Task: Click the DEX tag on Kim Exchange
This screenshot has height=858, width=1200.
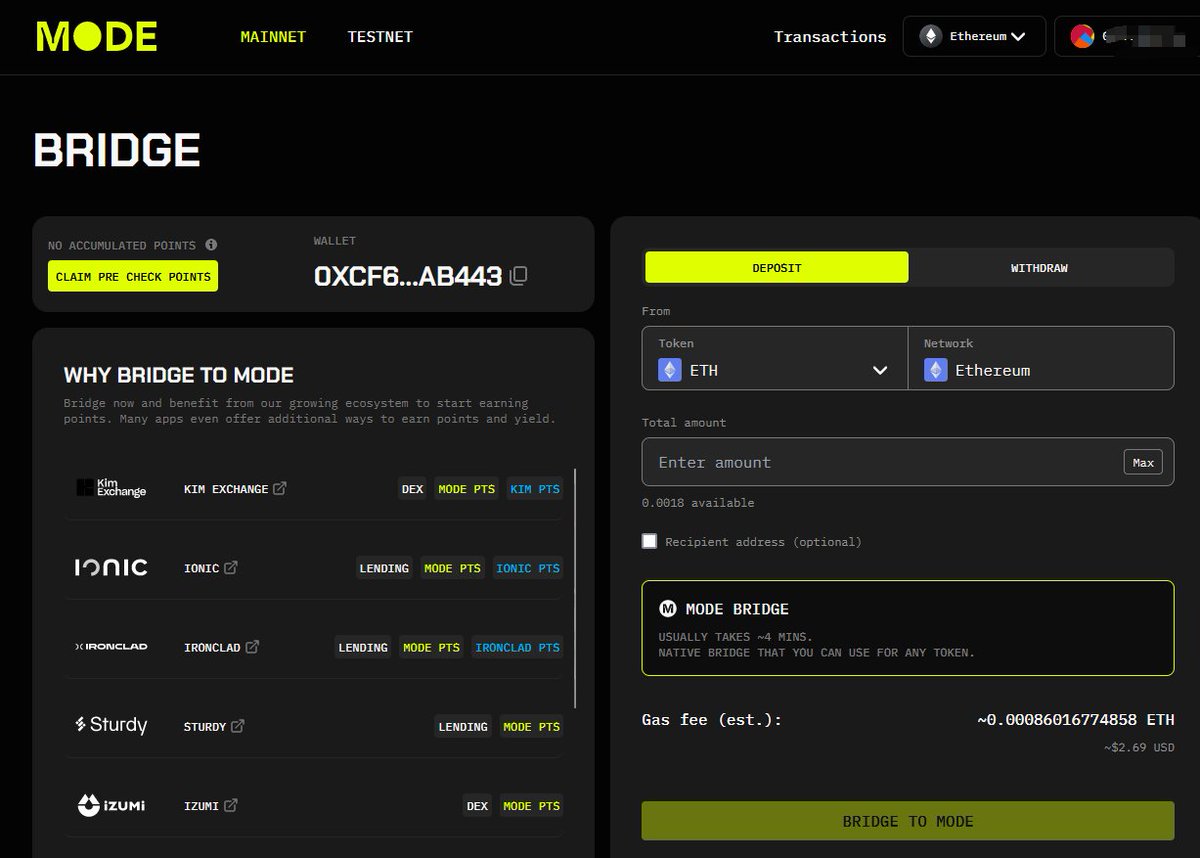Action: pyautogui.click(x=413, y=489)
